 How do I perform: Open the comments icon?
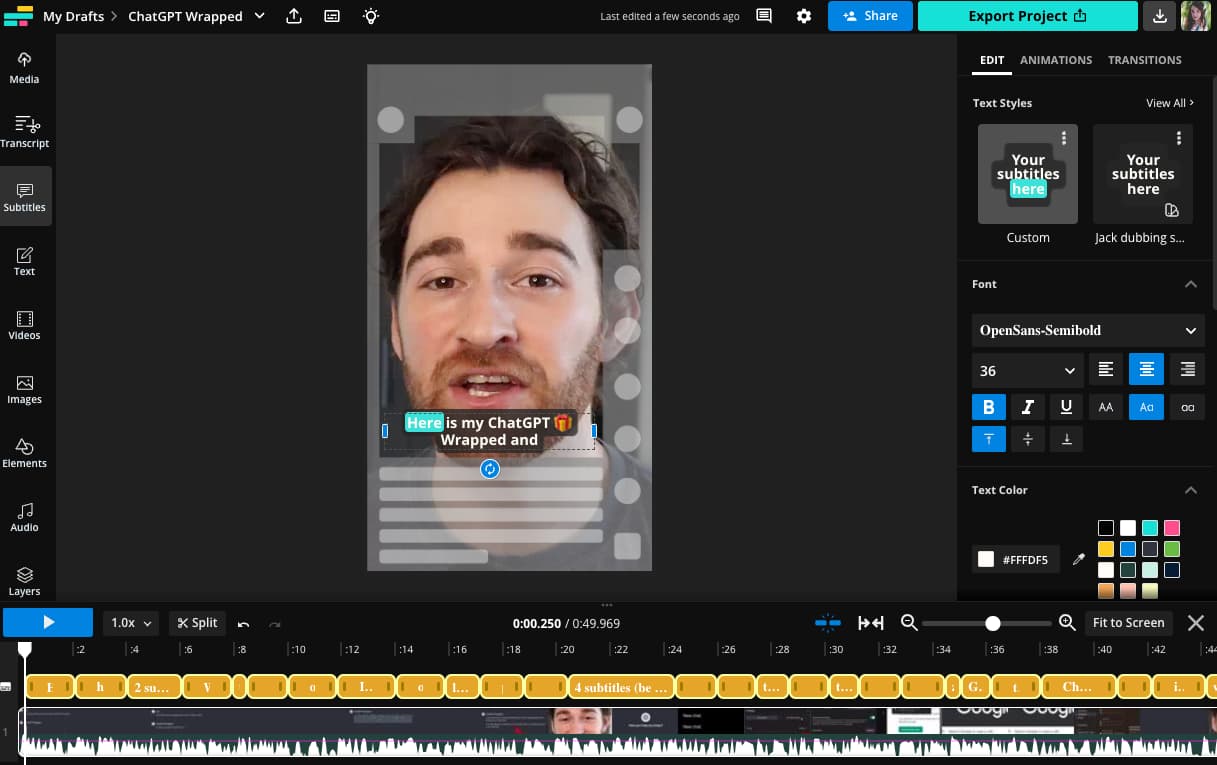(x=764, y=16)
